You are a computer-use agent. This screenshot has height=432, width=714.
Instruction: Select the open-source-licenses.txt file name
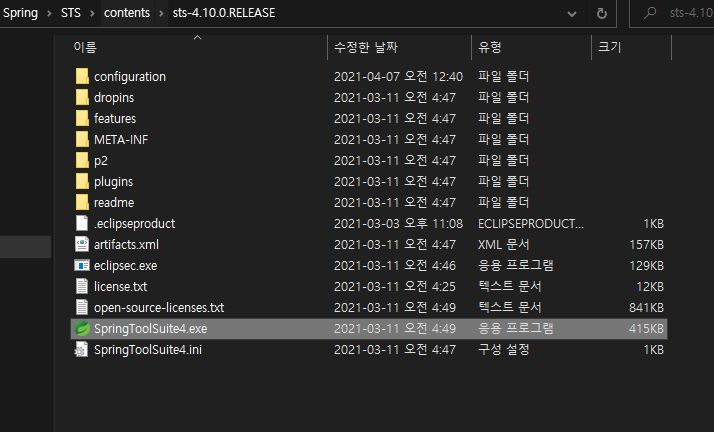click(159, 308)
